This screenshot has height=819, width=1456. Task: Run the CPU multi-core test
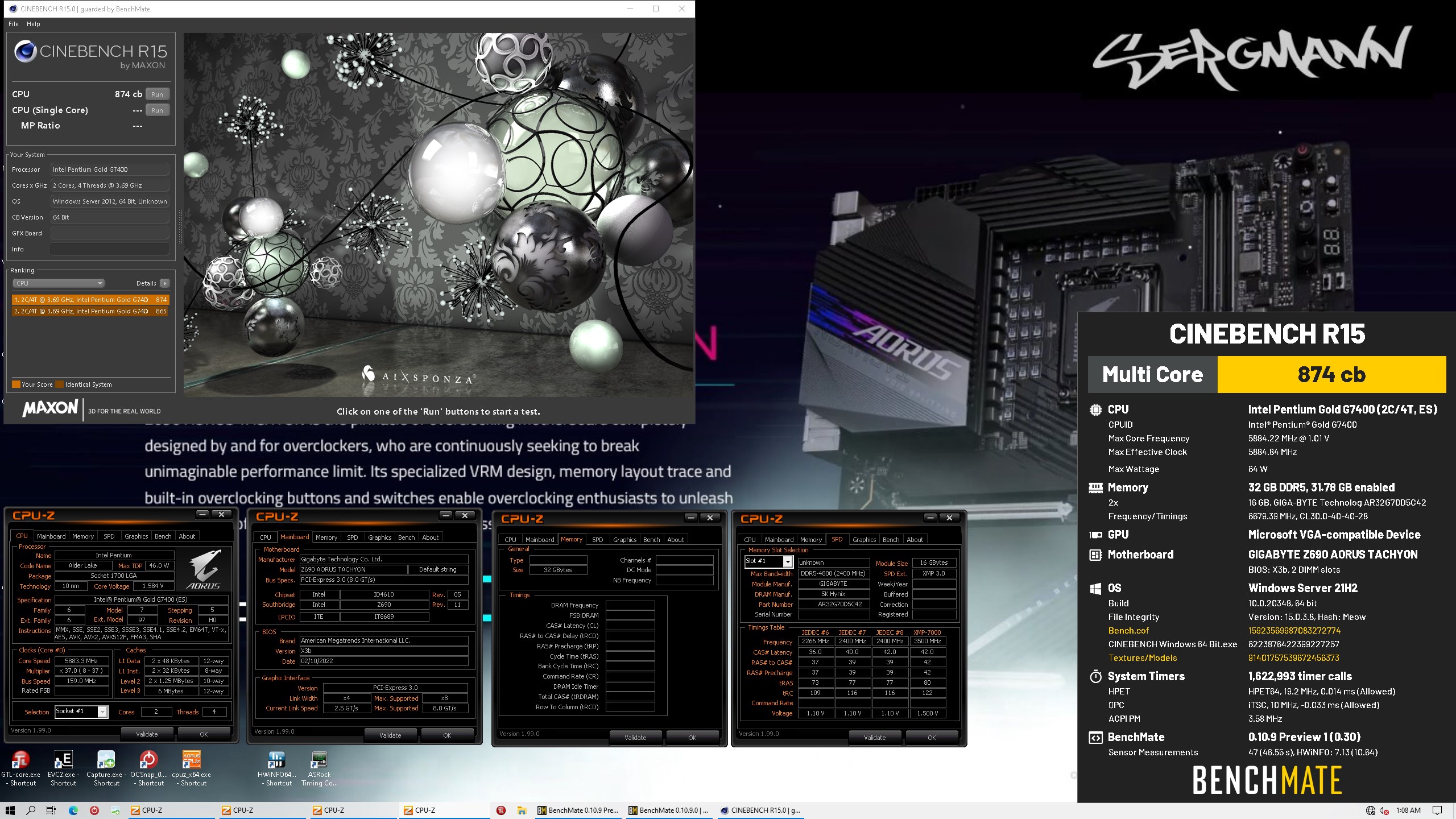158,94
